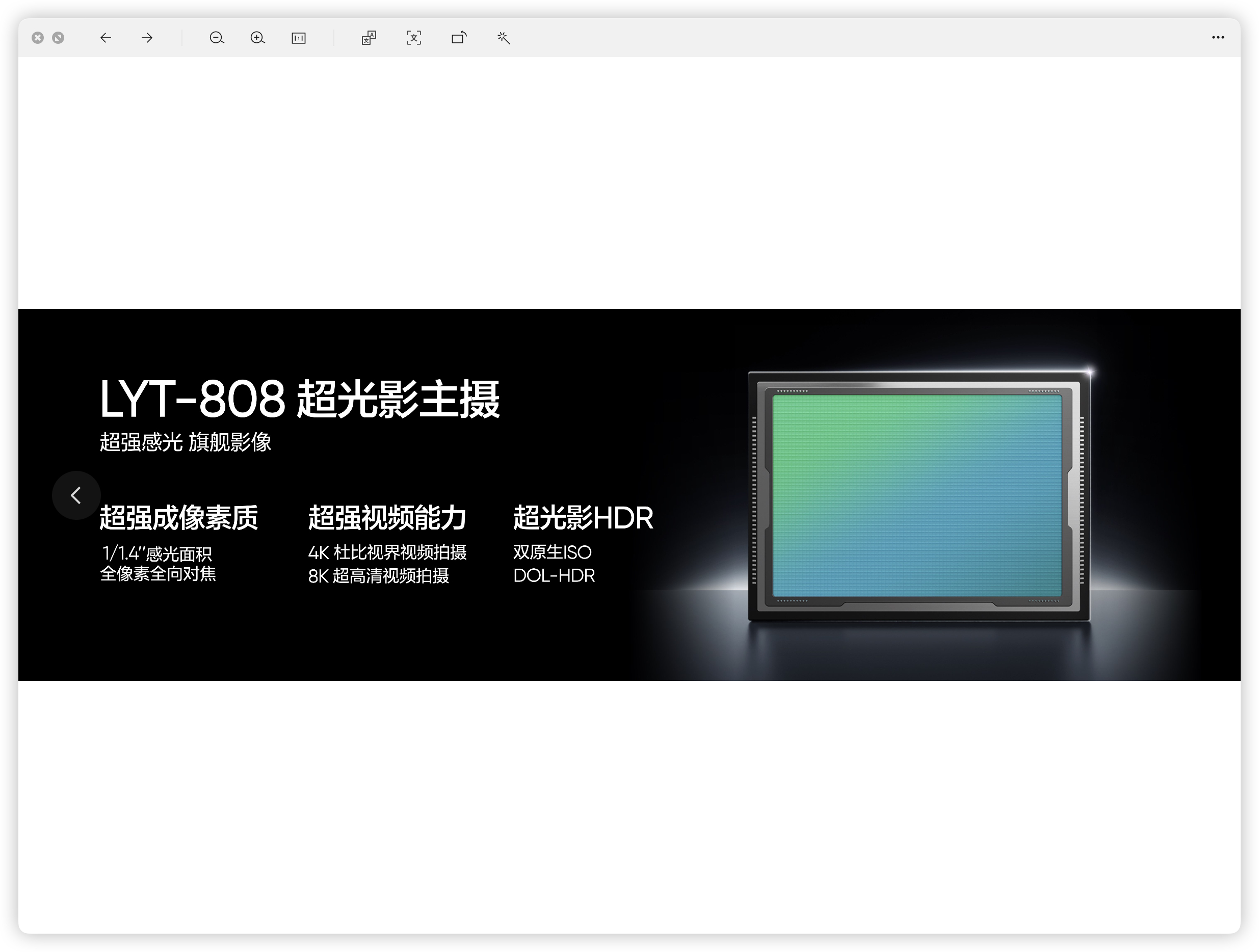The width and height of the screenshot is (1259, 952).
Task: Click the "超强视频能力" heading
Action: pyautogui.click(x=387, y=518)
